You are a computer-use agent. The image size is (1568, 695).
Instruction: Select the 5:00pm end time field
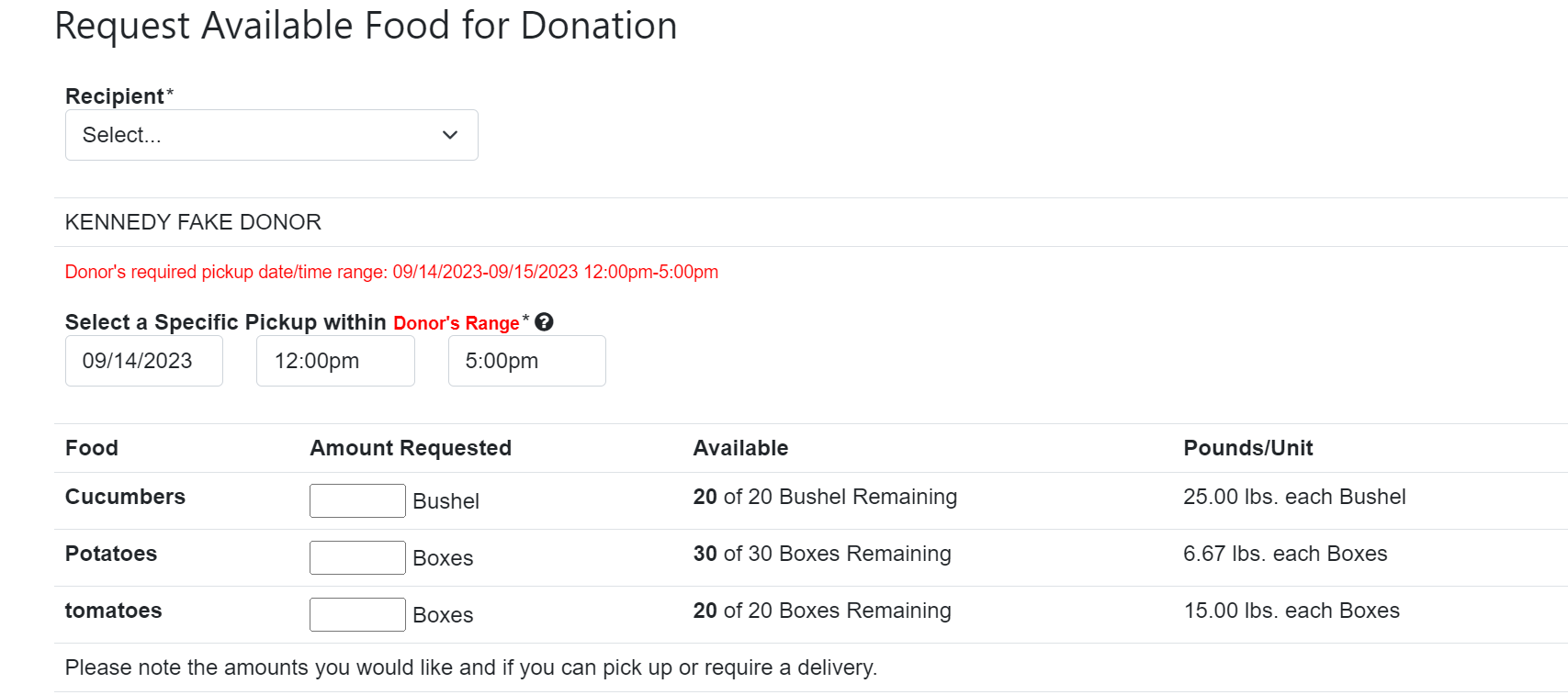526,361
